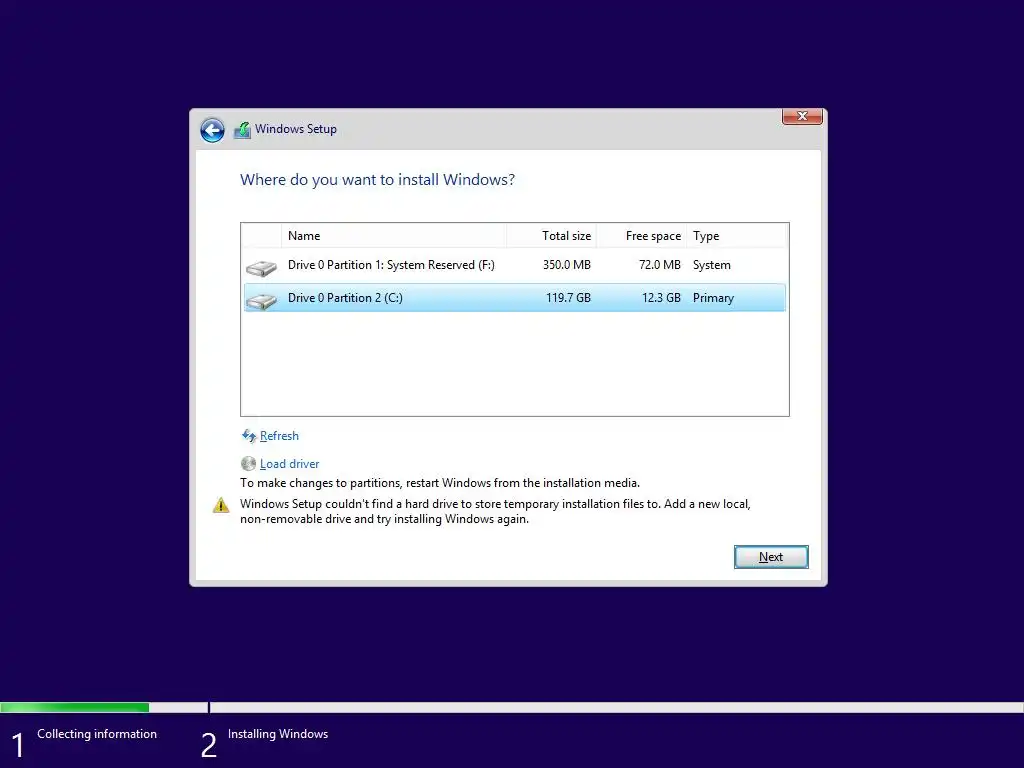Image resolution: width=1024 pixels, height=768 pixels.
Task: Click the green installation progress bar
Action: tap(74, 708)
